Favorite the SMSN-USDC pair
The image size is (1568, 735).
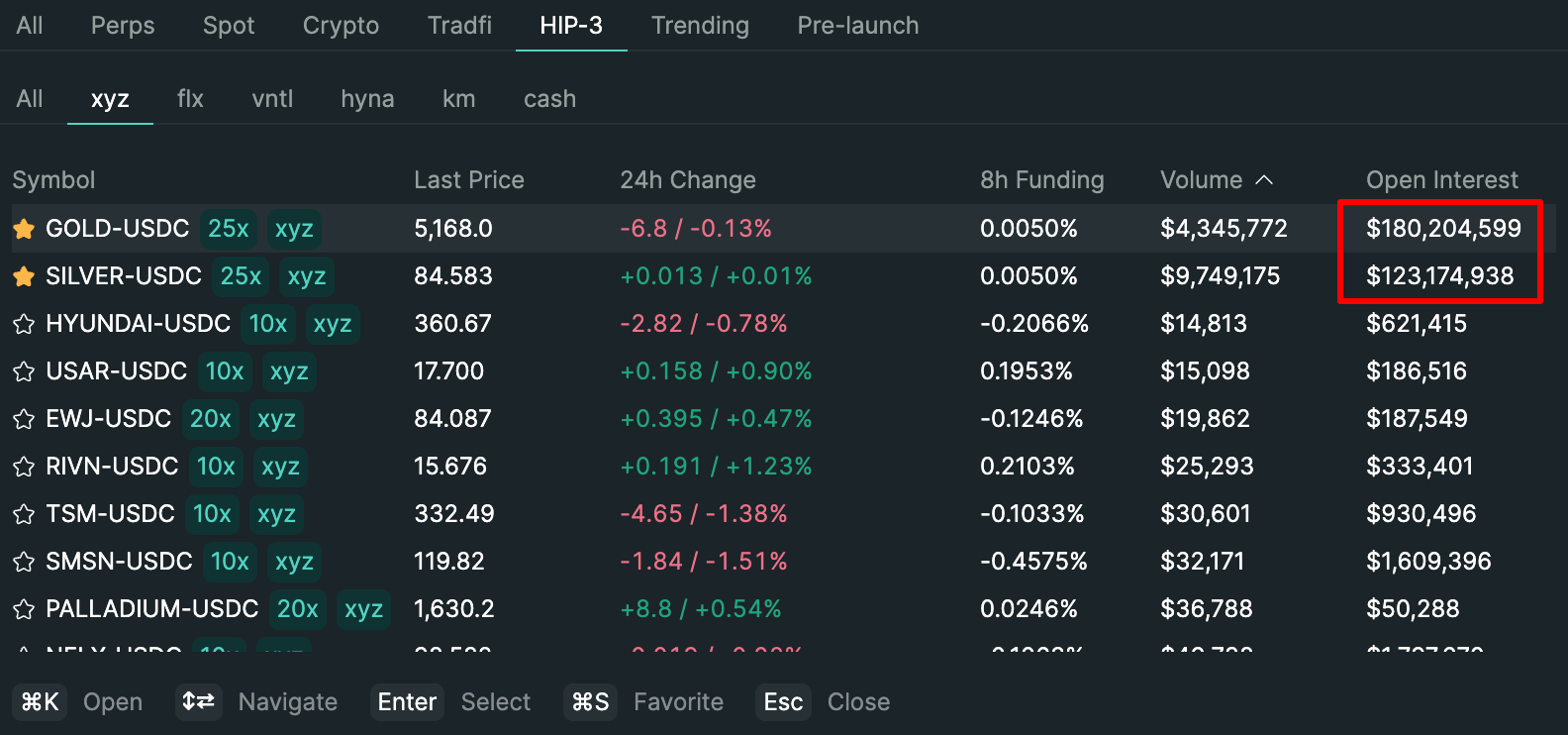click(x=24, y=562)
